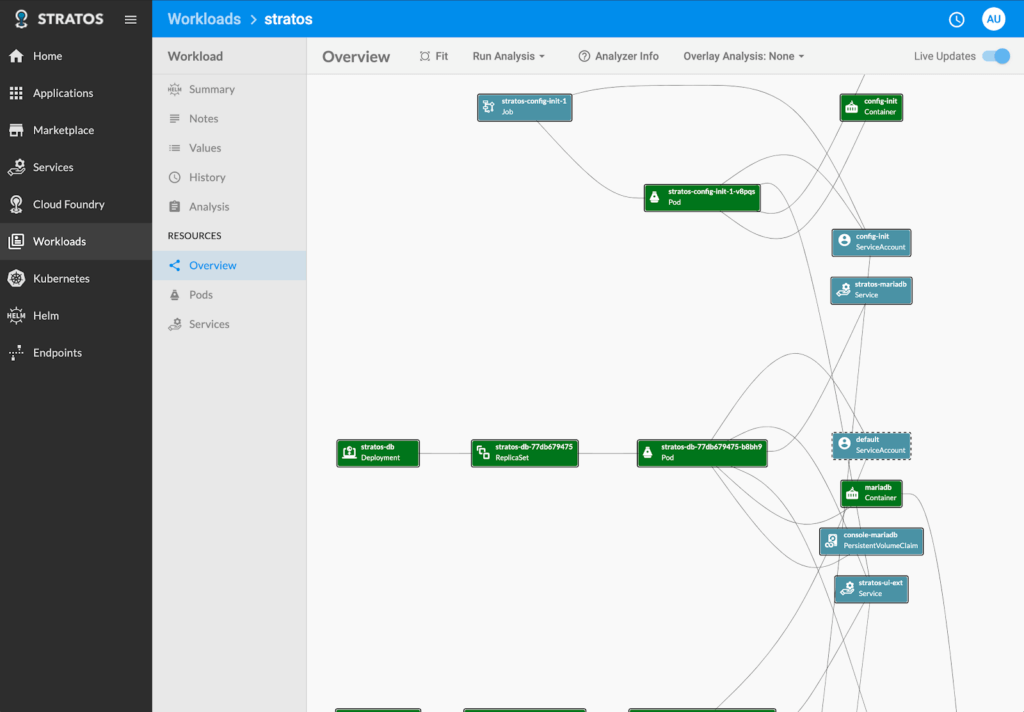Screen dimensions: 1024x712
Task: Open Applications in the sidebar
Action: click(76, 93)
